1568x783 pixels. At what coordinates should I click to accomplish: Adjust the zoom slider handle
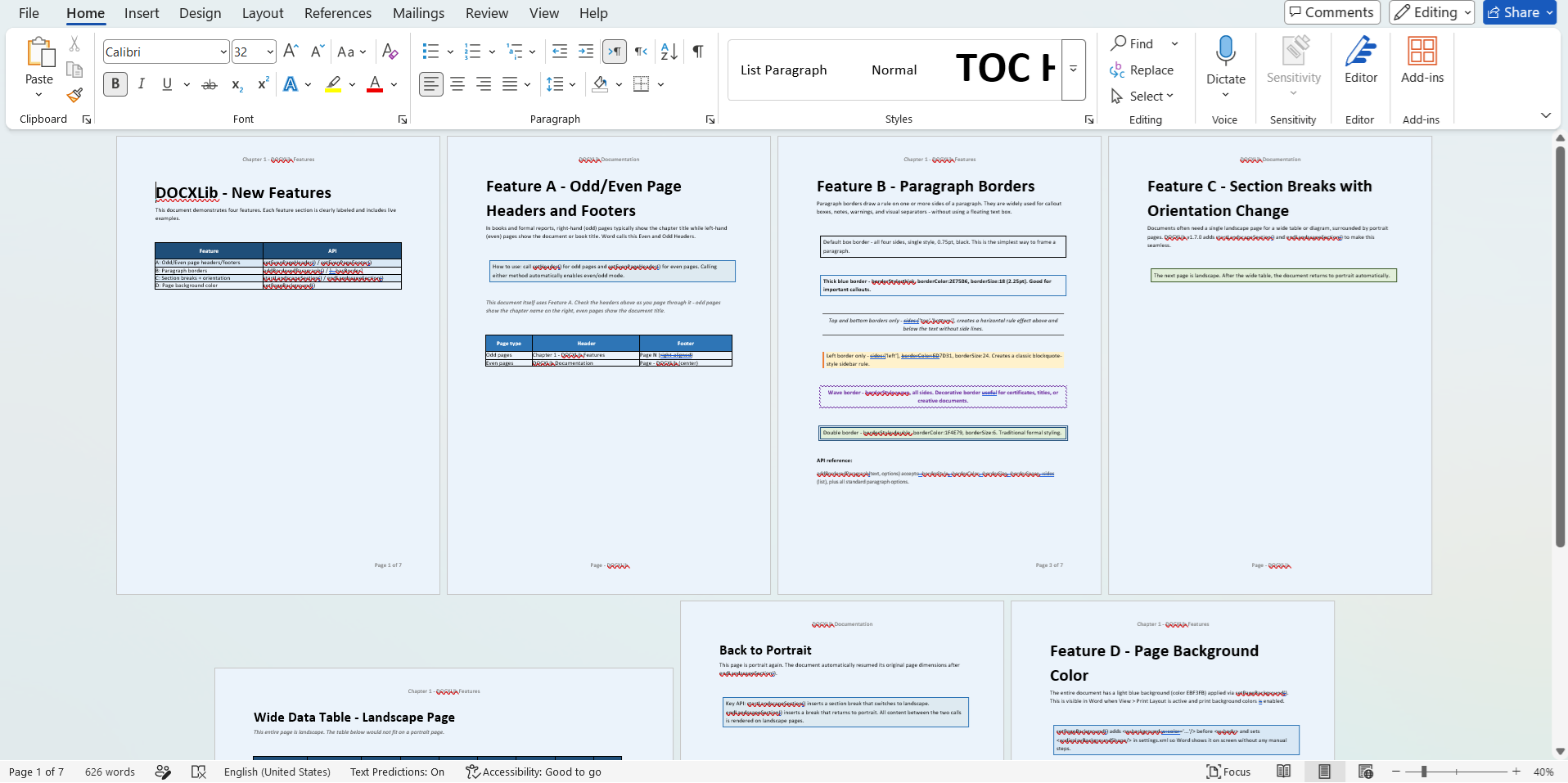[1424, 772]
